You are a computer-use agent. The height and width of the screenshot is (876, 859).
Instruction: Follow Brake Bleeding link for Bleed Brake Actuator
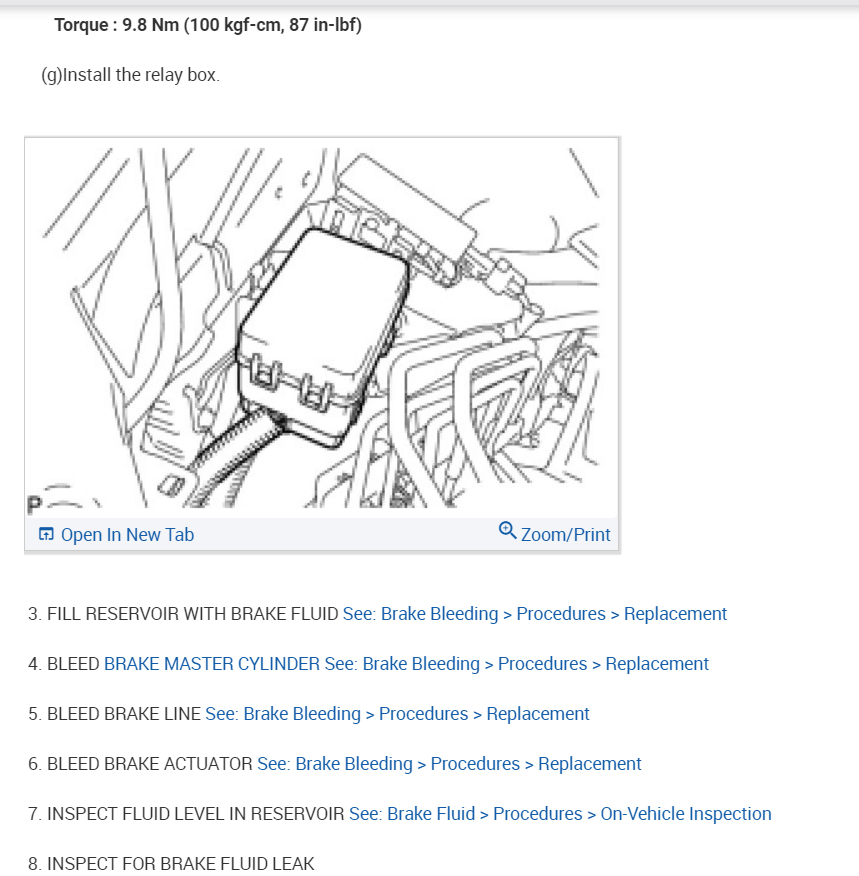(335, 764)
